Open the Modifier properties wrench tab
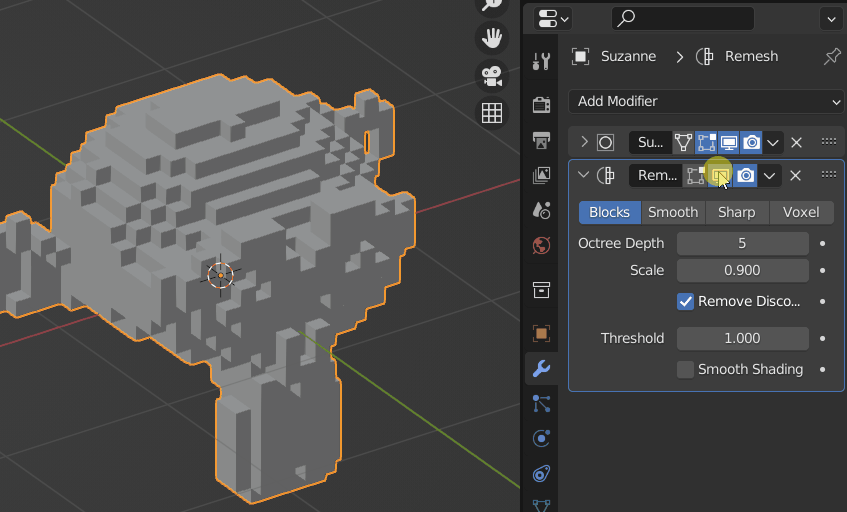 click(x=541, y=369)
